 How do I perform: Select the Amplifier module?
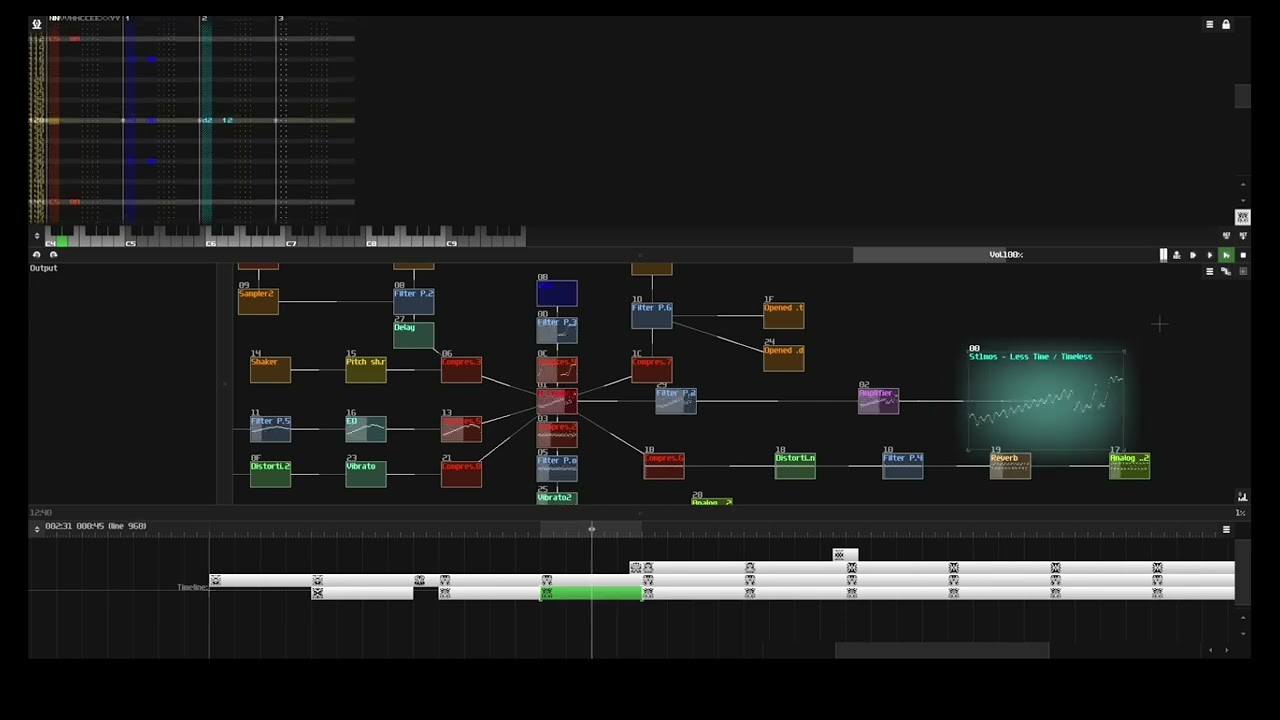tap(879, 401)
